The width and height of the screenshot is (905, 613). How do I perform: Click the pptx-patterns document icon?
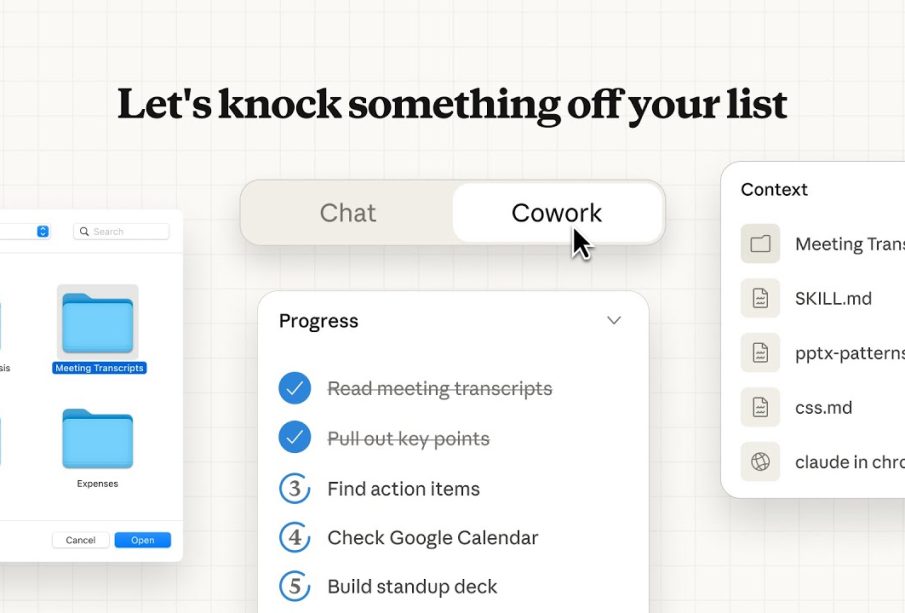[760, 353]
